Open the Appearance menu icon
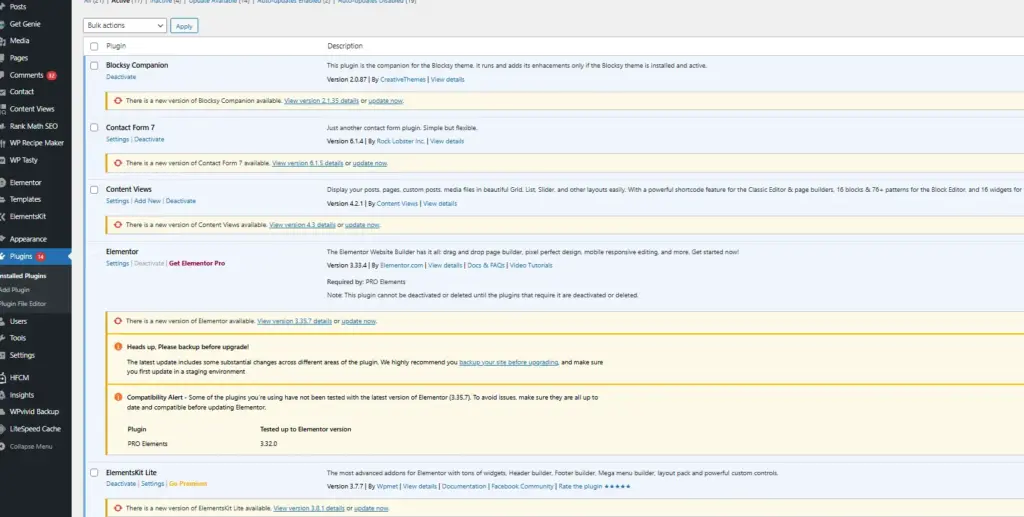 coord(3,239)
